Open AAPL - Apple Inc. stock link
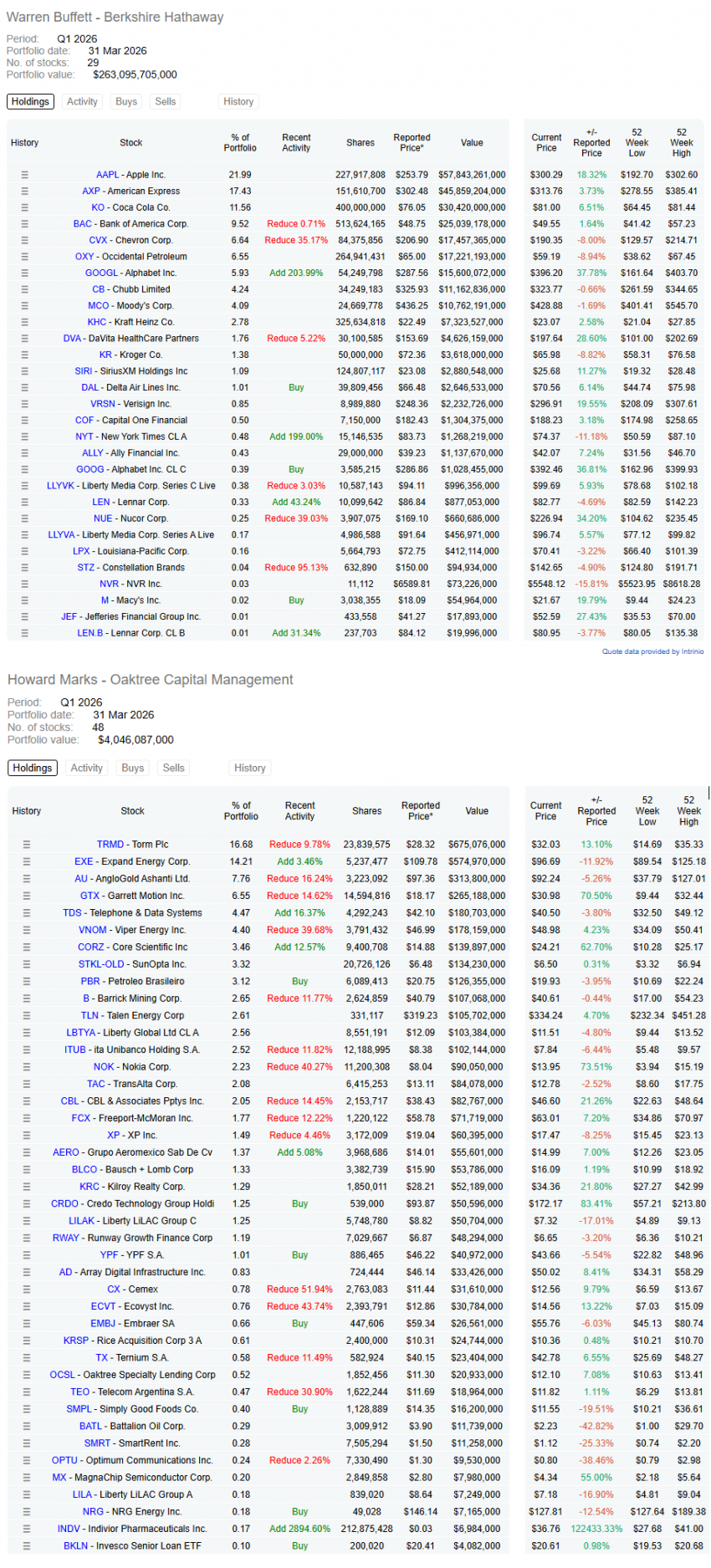 130,175
